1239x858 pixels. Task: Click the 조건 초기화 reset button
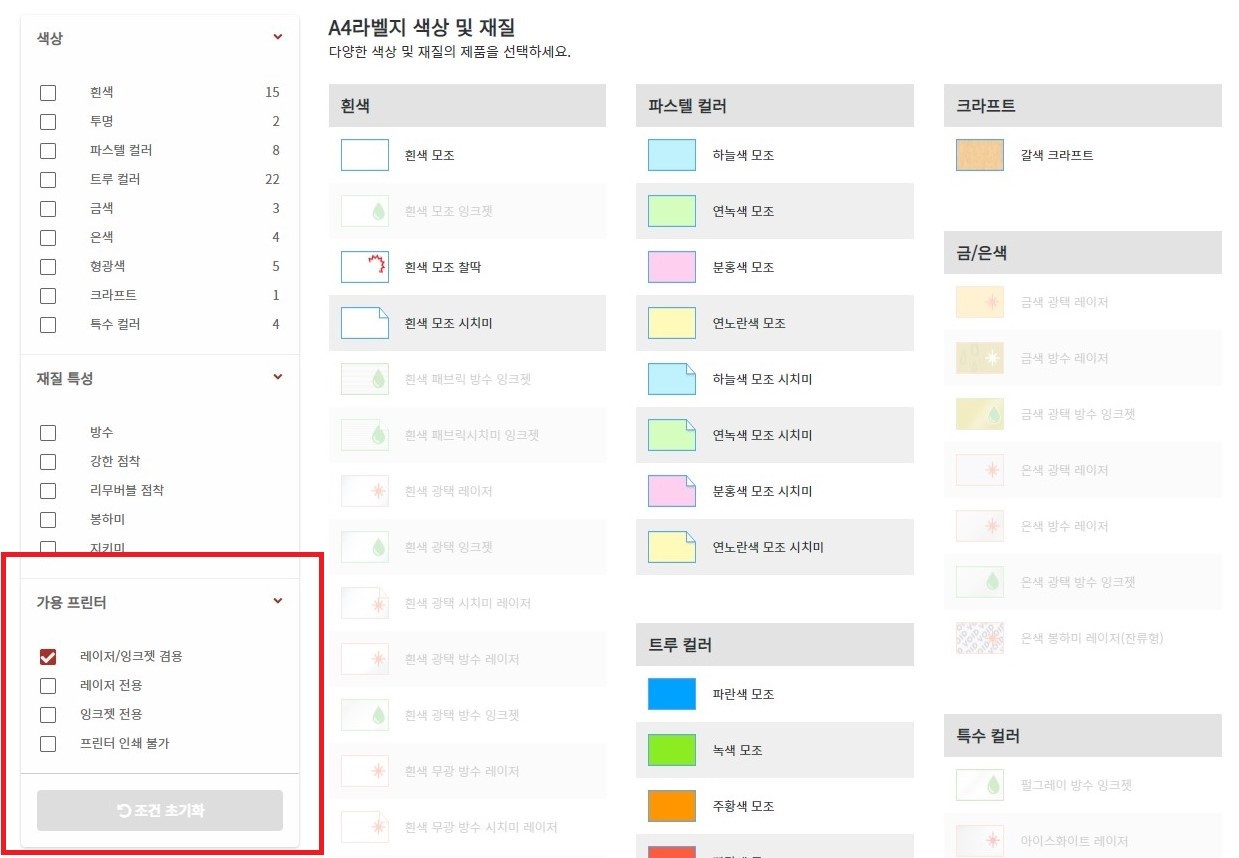click(x=160, y=810)
